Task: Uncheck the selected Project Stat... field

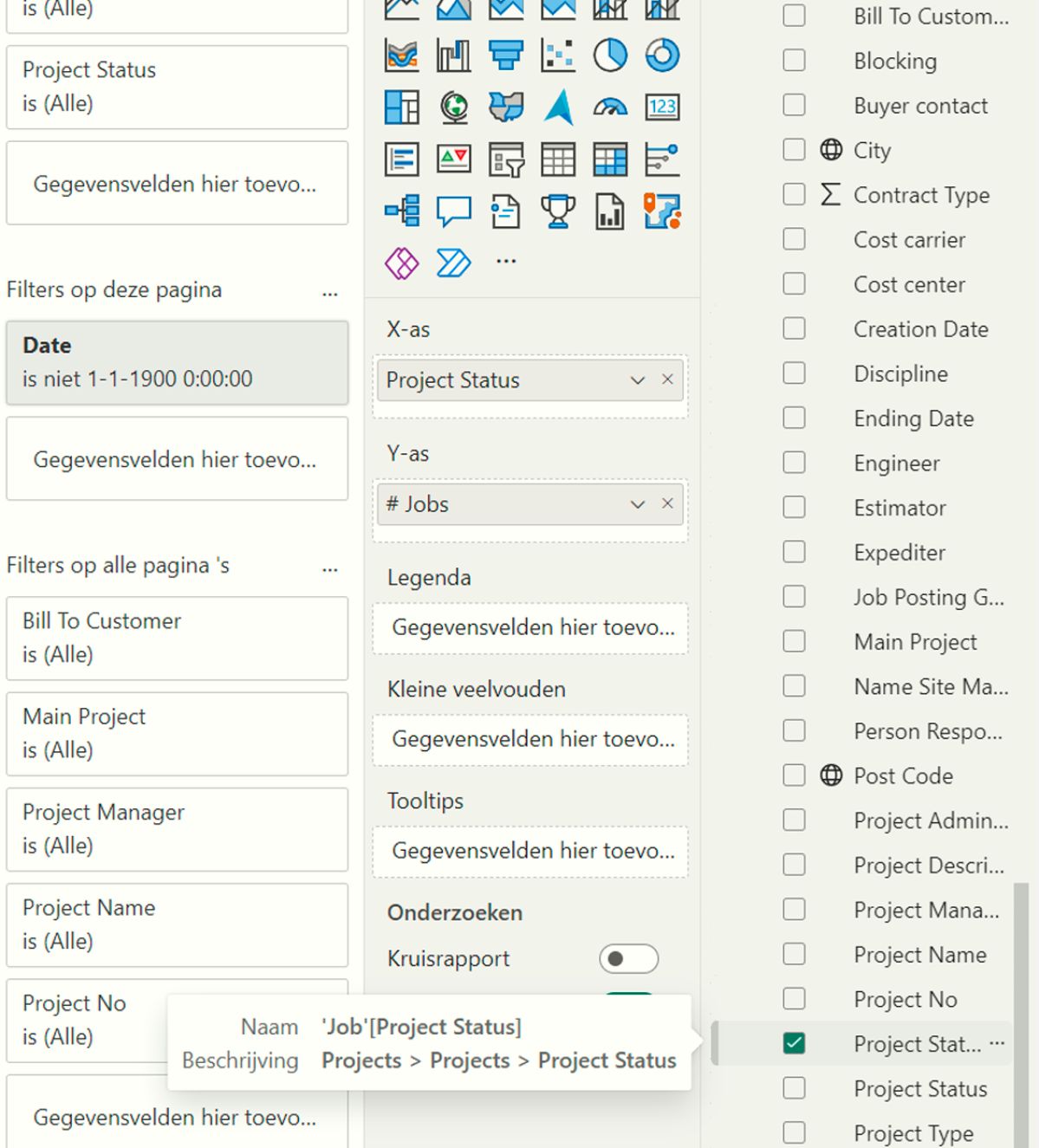Action: pyautogui.click(x=794, y=1043)
